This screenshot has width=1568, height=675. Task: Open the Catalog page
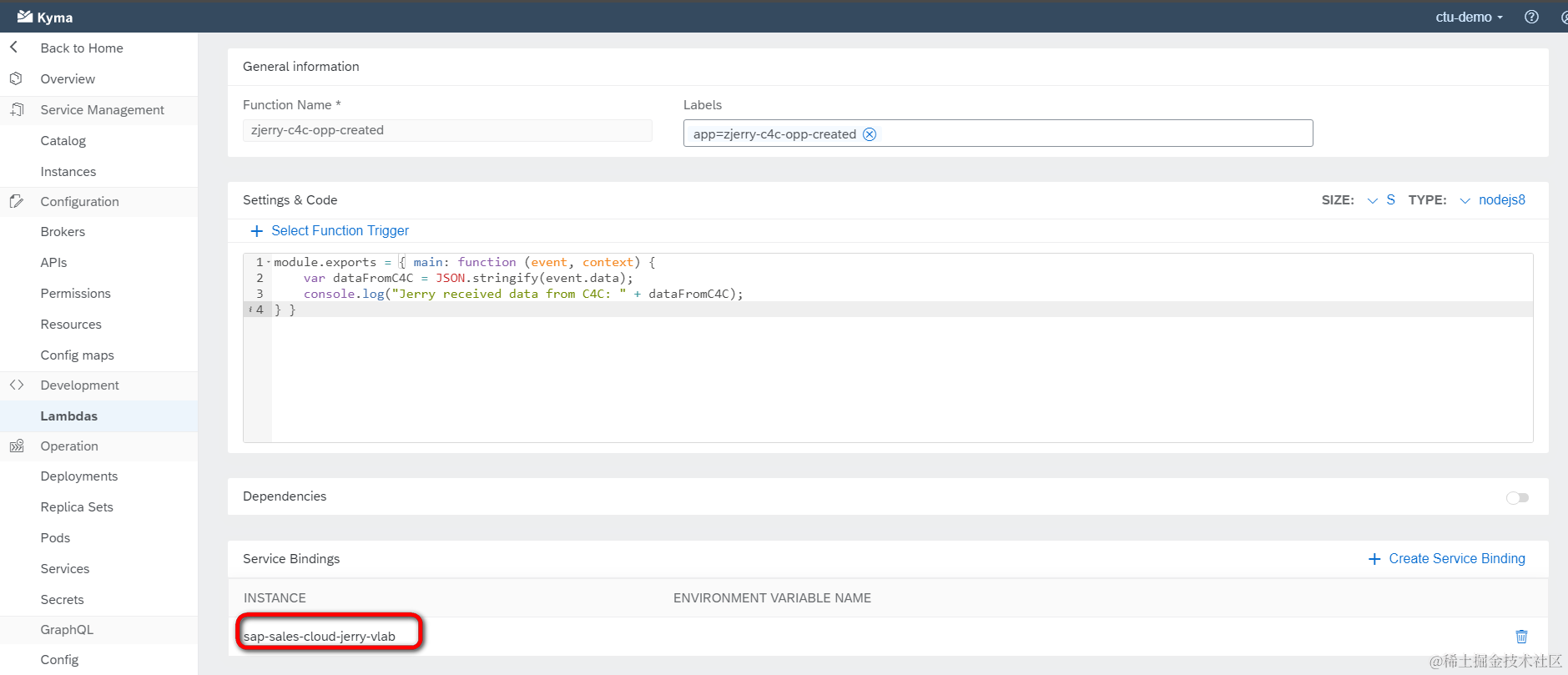pyautogui.click(x=63, y=140)
